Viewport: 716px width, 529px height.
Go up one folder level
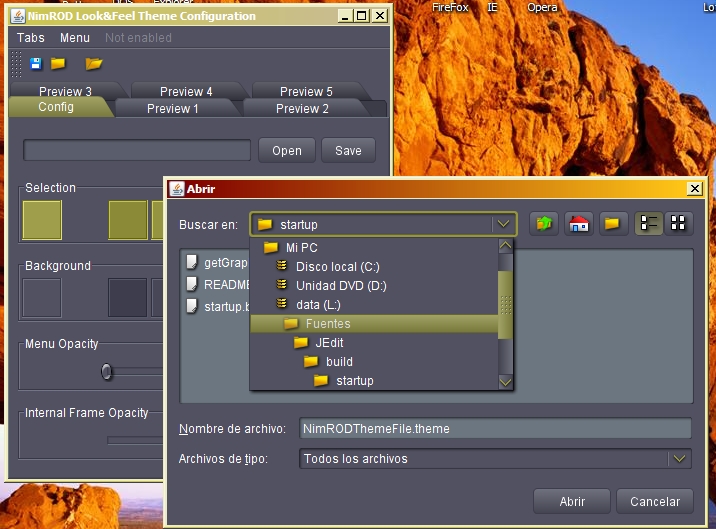(x=543, y=224)
